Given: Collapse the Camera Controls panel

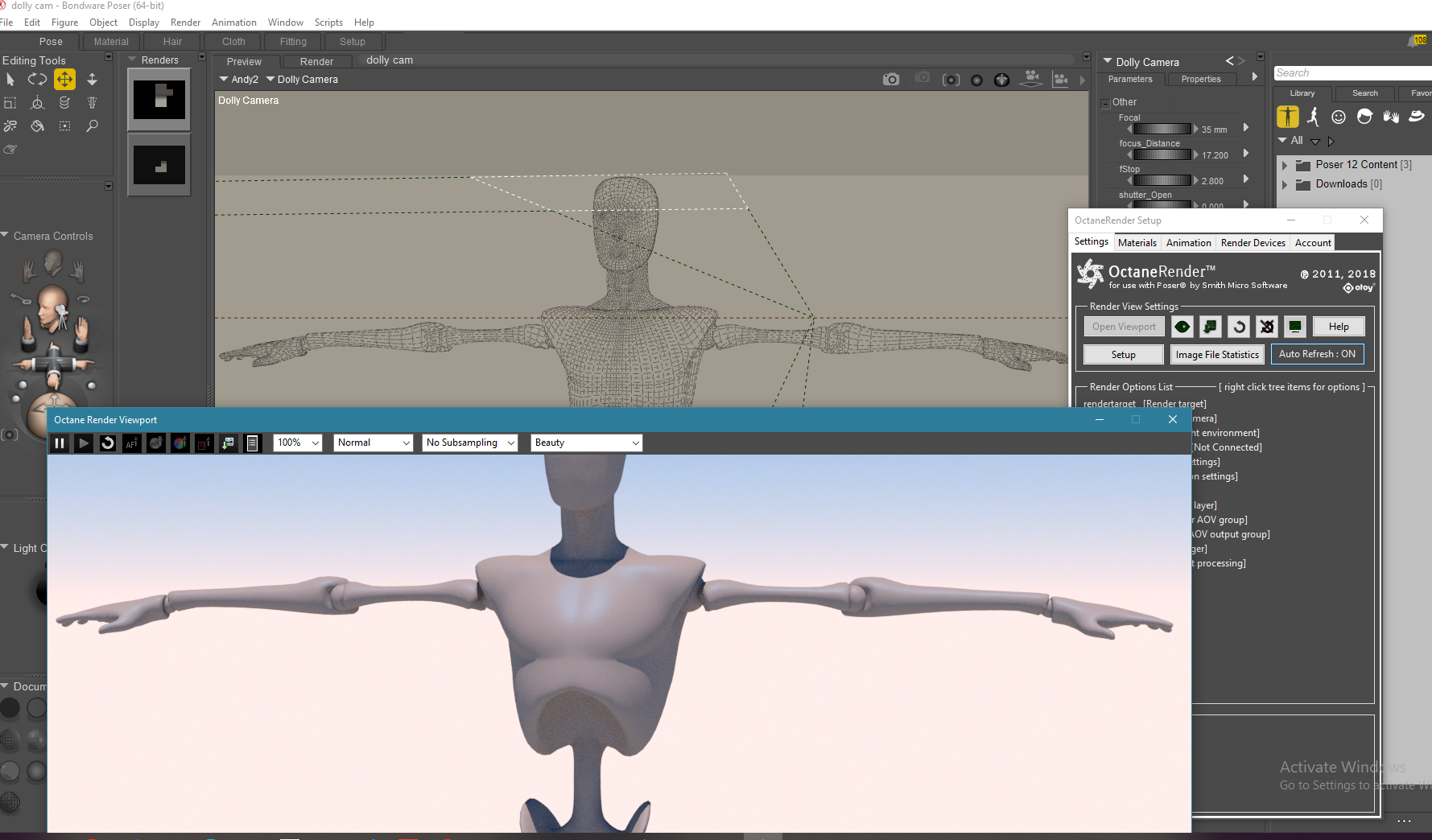Looking at the screenshot, I should pyautogui.click(x=5, y=236).
